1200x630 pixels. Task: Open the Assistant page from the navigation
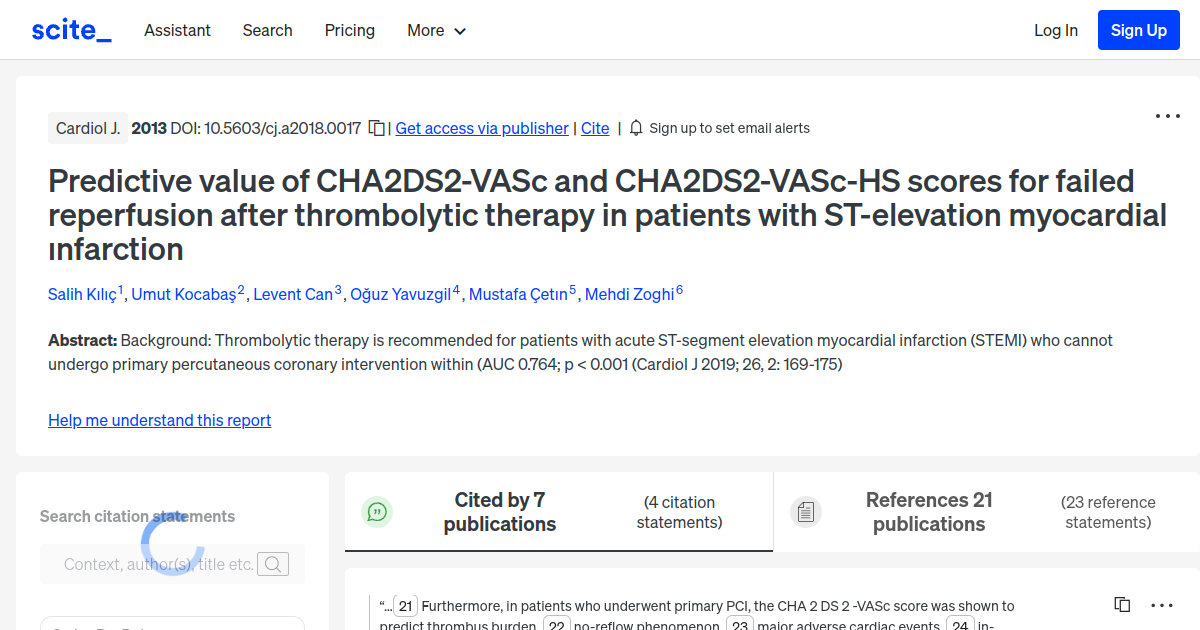tap(177, 30)
